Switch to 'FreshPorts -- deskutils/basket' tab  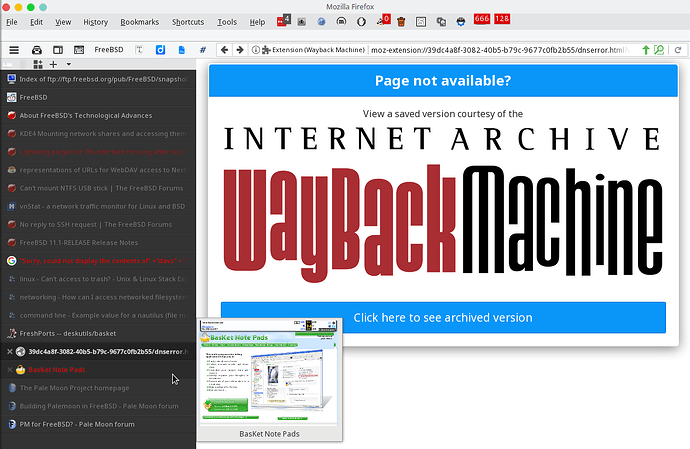(98, 333)
